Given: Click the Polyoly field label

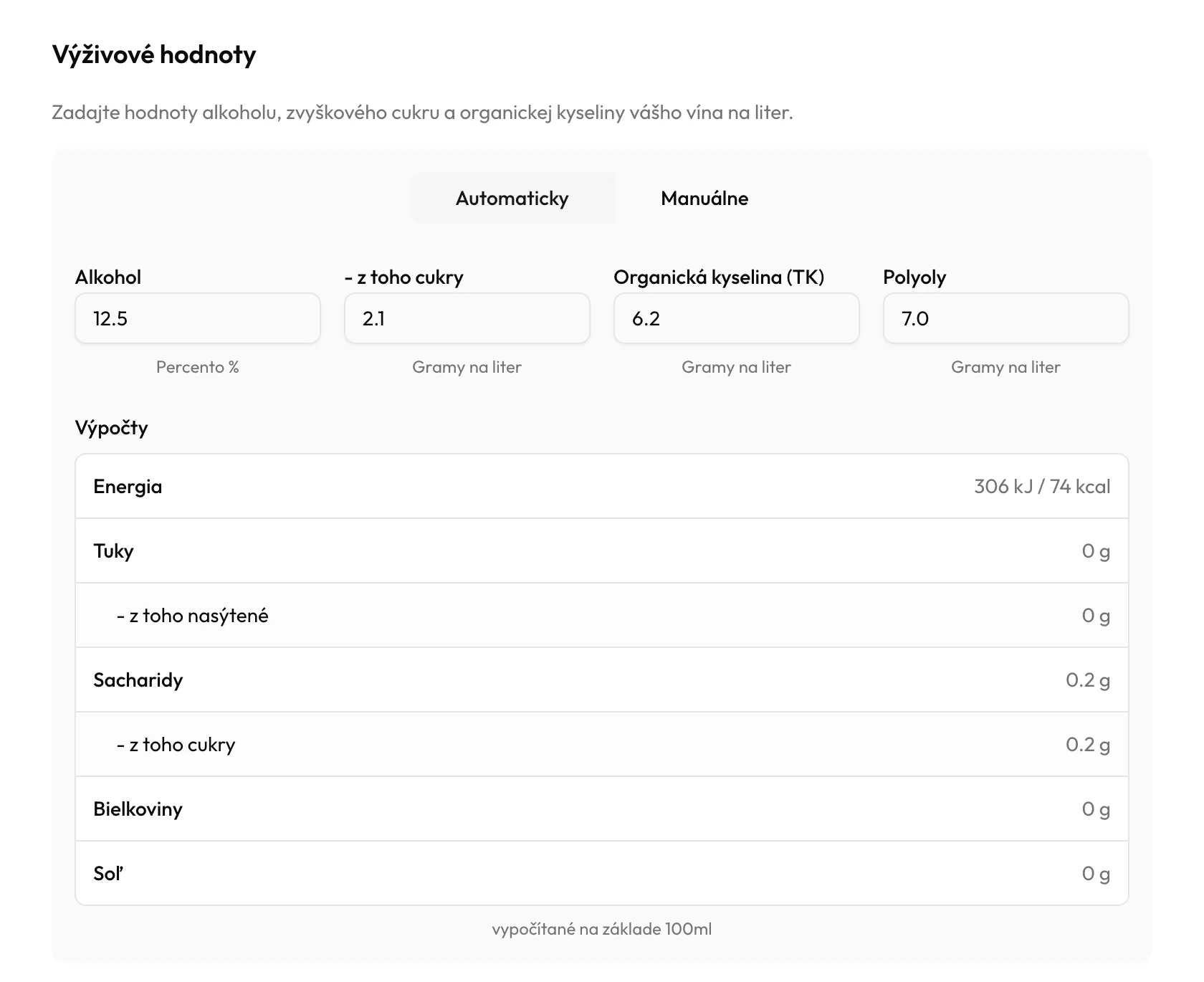Looking at the screenshot, I should pyautogui.click(x=914, y=277).
